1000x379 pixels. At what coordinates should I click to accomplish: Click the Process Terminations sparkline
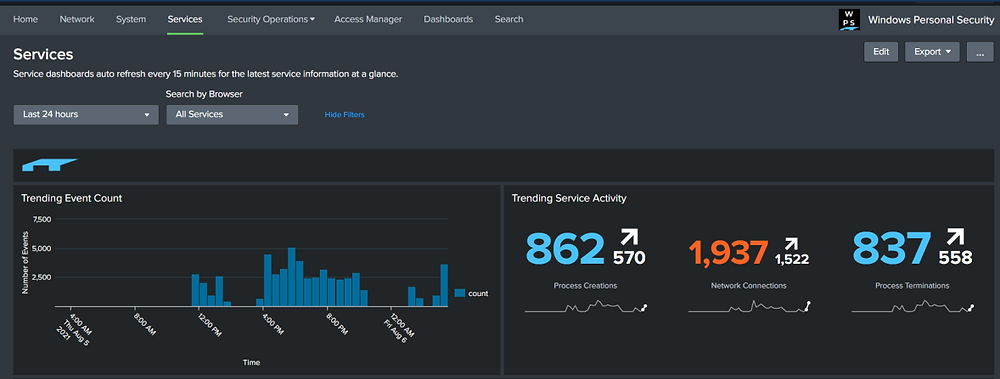pyautogui.click(x=913, y=307)
